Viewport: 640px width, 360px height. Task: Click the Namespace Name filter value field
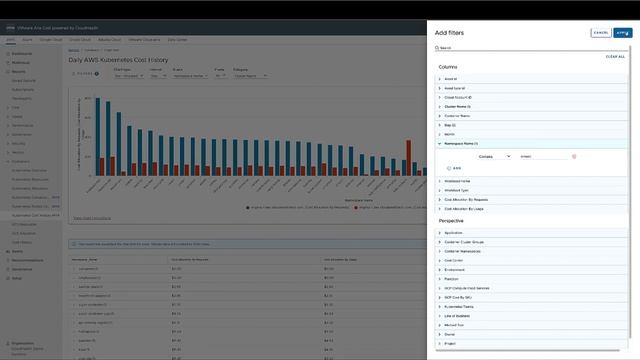(x=543, y=156)
